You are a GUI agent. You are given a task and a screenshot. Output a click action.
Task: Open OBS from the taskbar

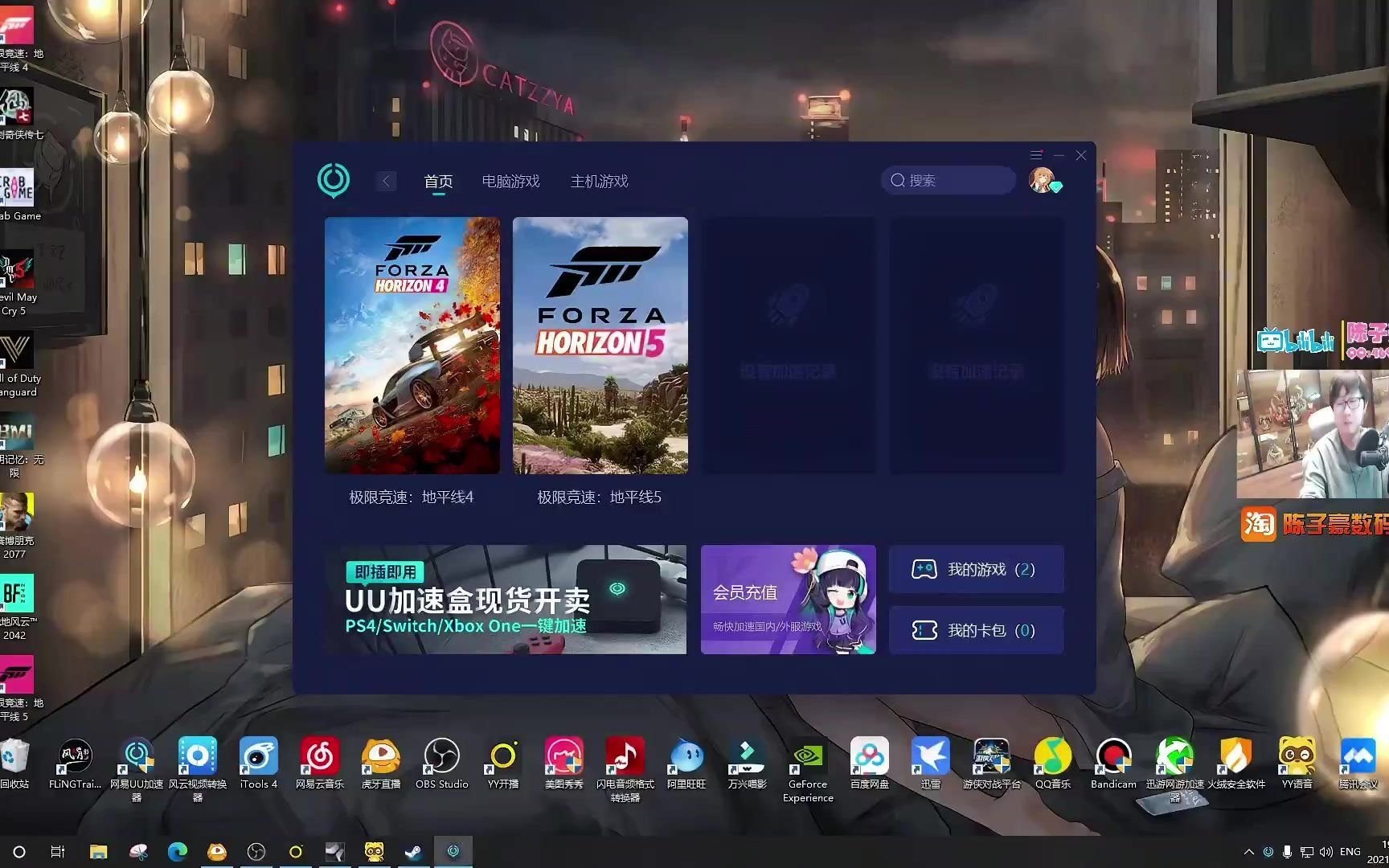tap(256, 852)
